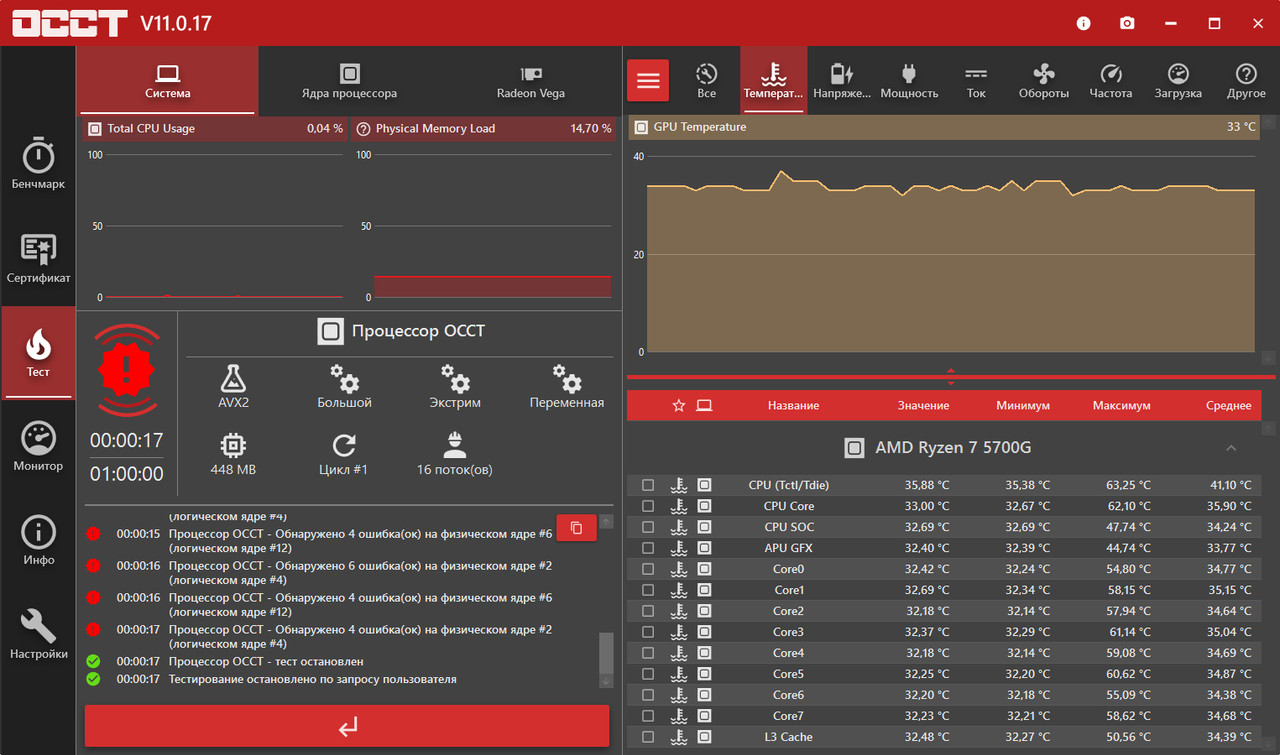Show Все sensors category
1280x755 pixels.
point(706,80)
